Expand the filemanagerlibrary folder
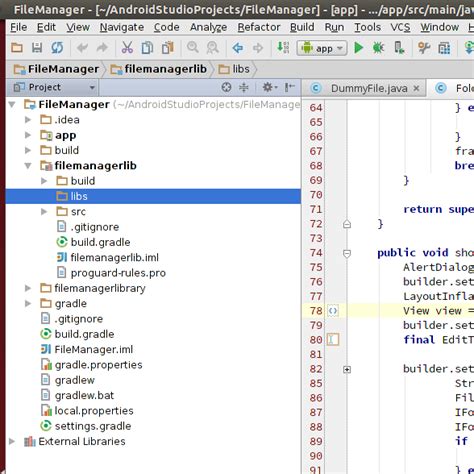474x474 pixels. point(28,288)
